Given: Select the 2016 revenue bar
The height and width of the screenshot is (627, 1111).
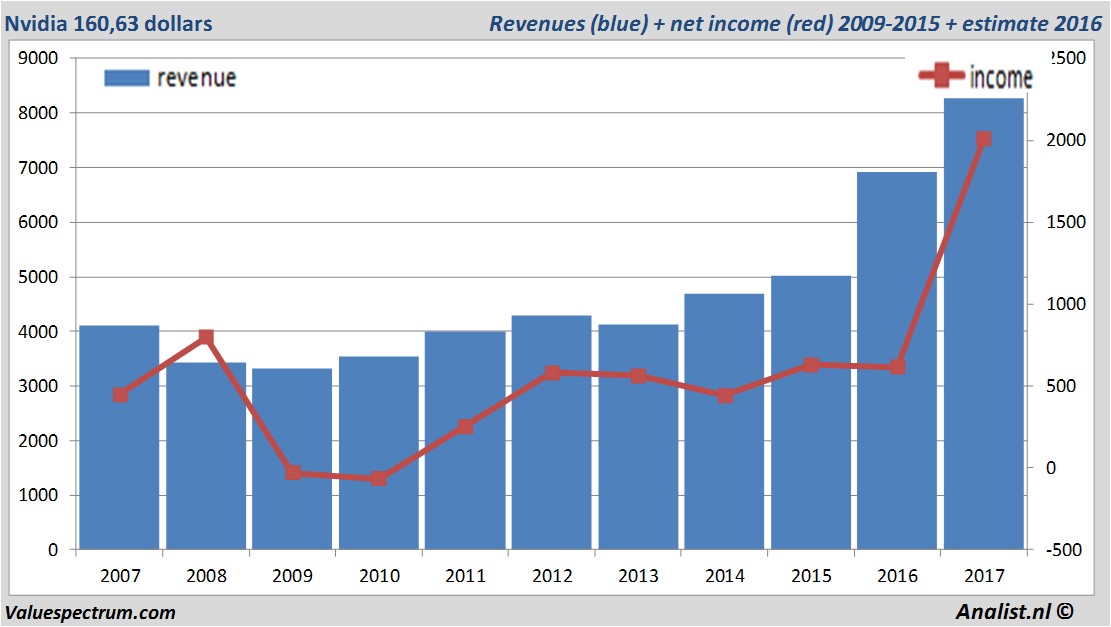Looking at the screenshot, I should (x=897, y=361).
